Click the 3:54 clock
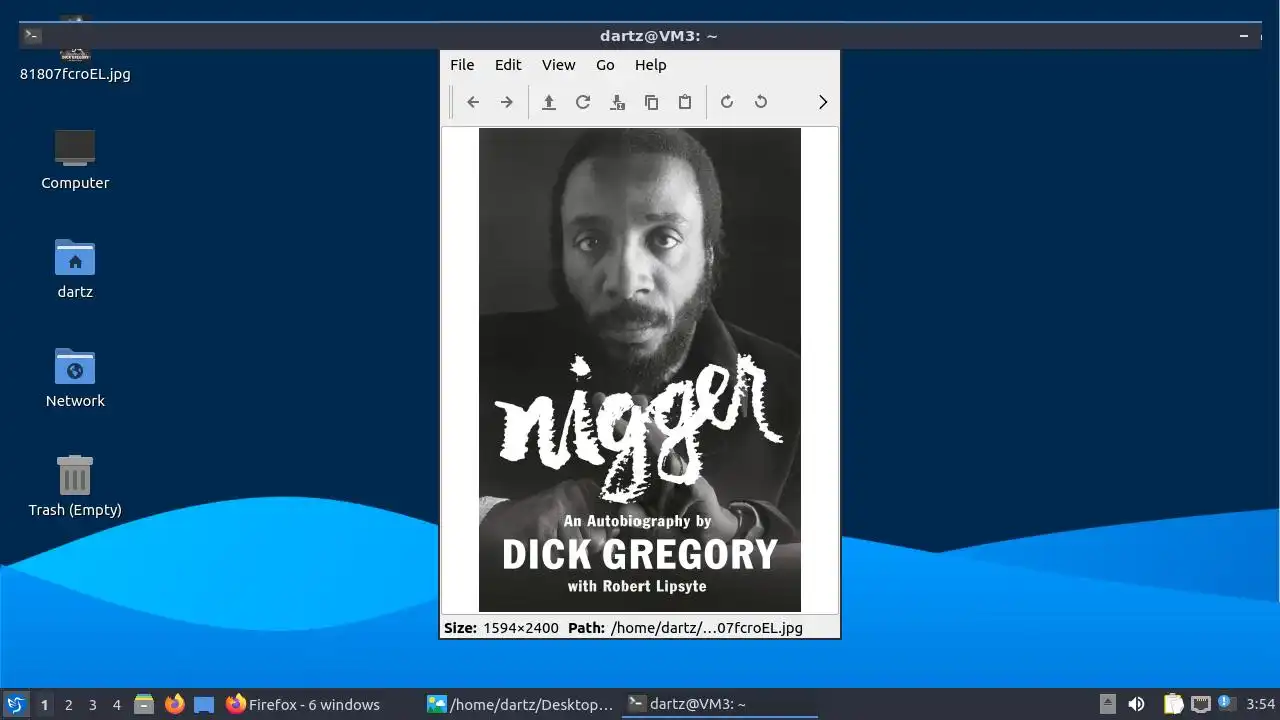Screen dimensions: 1280x720 pyautogui.click(x=1261, y=704)
